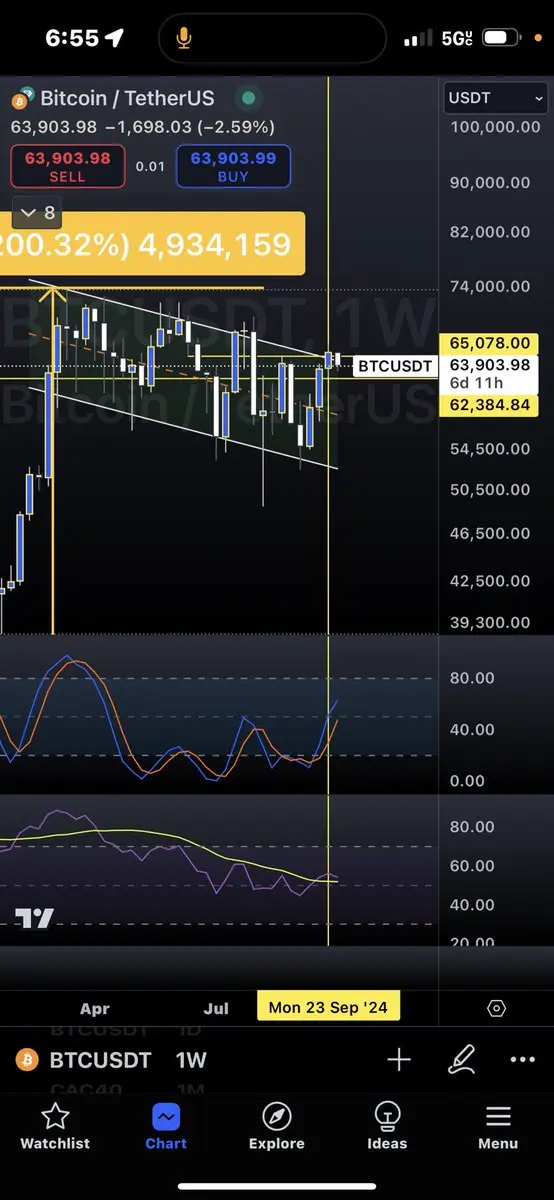Open chart settings hexagon icon
The image size is (554, 1200).
tap(497, 1008)
